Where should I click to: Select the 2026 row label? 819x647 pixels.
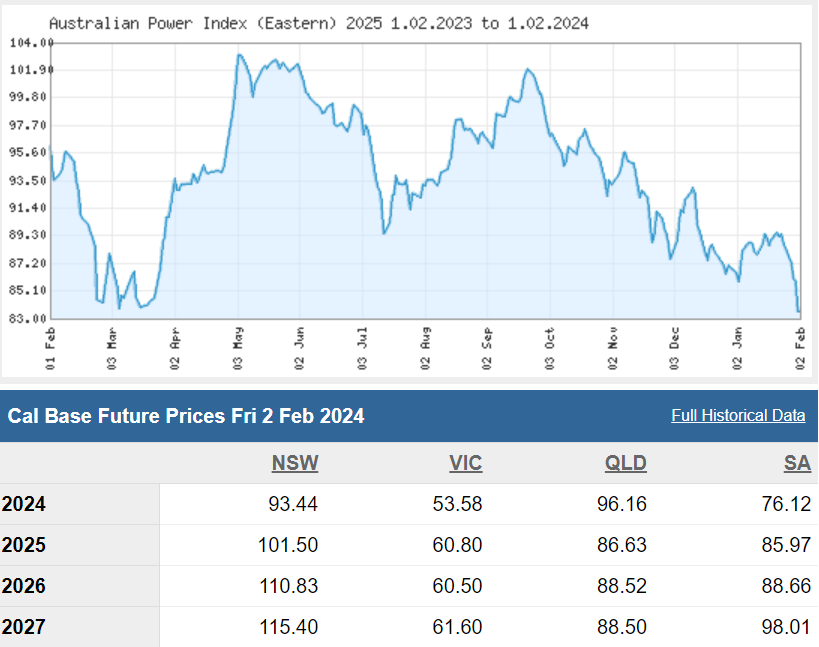[24, 586]
